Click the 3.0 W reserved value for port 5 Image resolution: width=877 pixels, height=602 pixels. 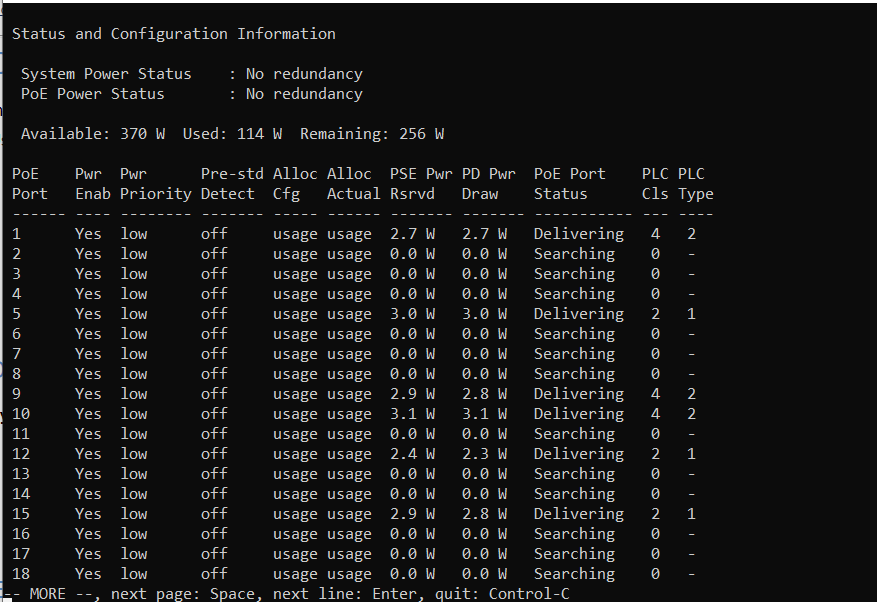point(412,314)
